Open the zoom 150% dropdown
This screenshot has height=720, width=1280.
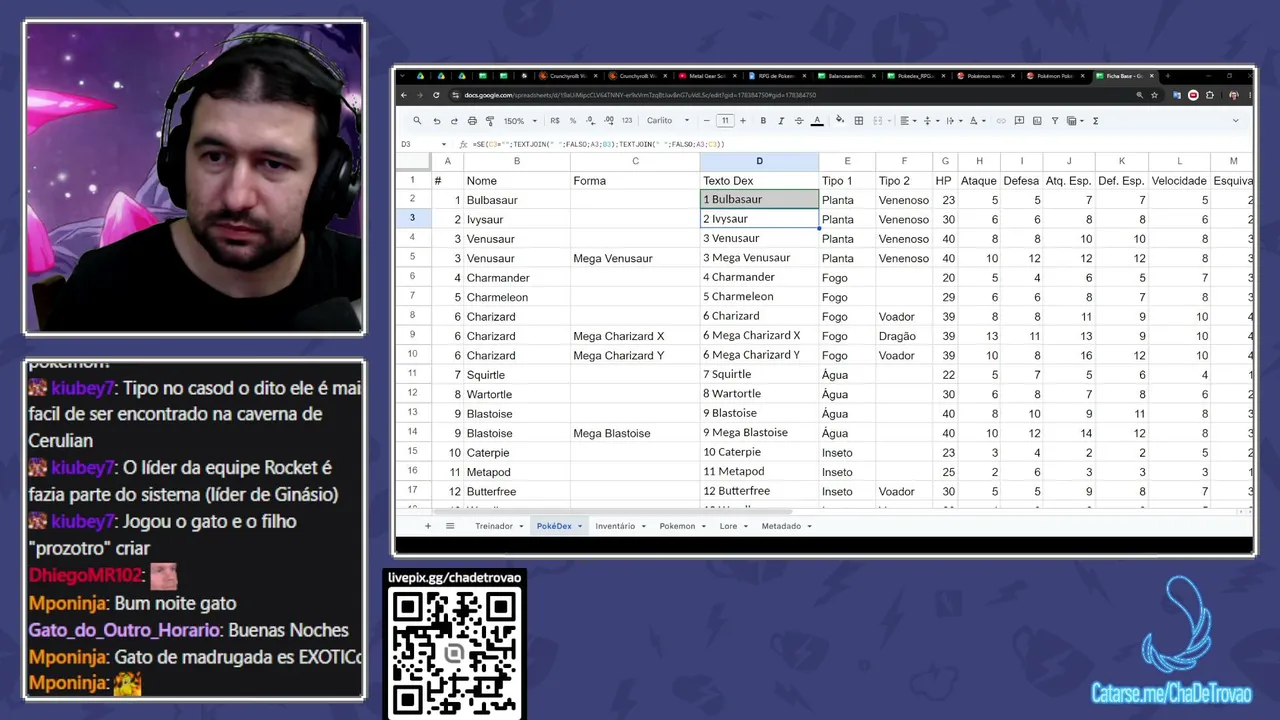(519, 121)
